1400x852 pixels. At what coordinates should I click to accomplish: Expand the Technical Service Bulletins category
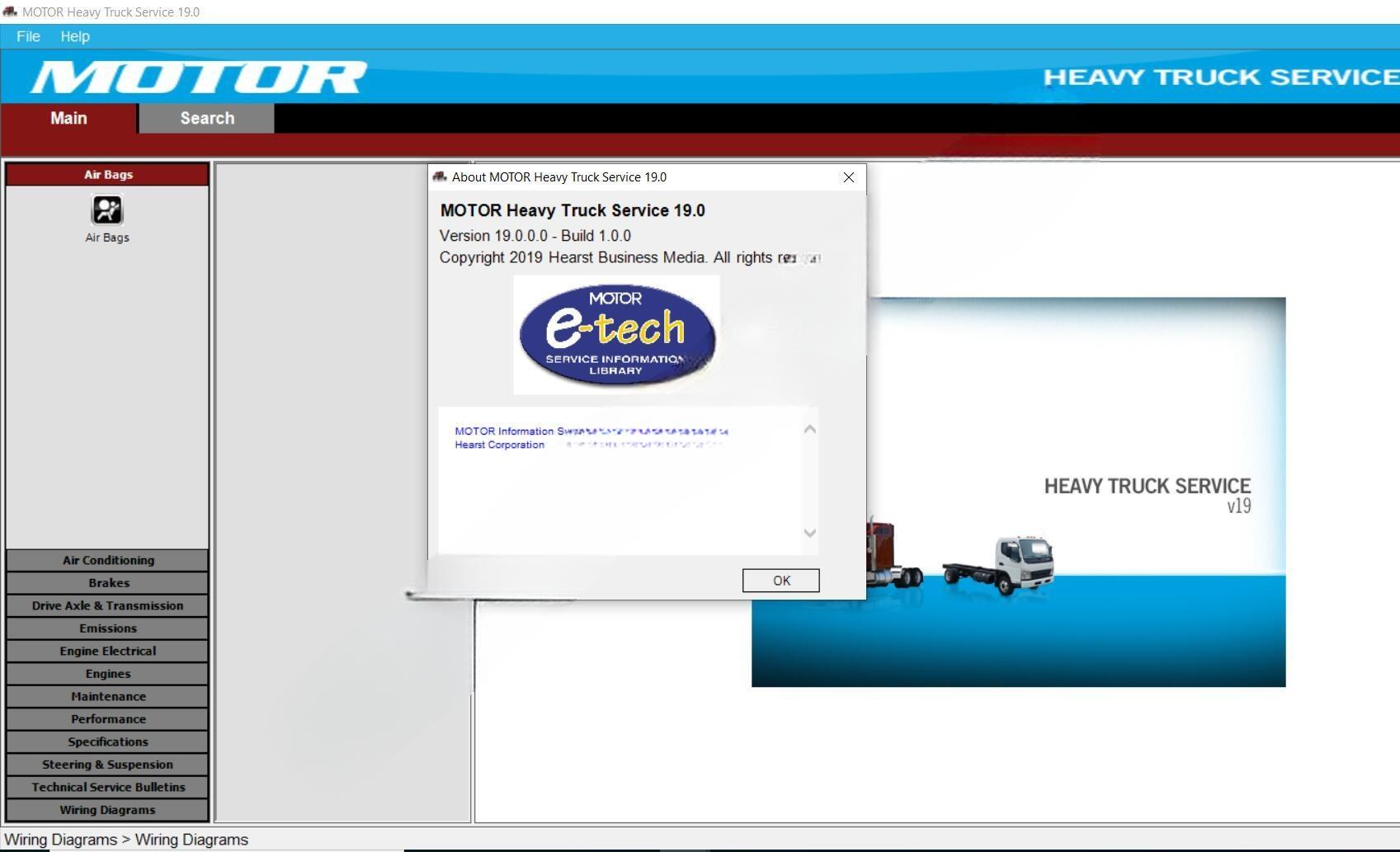[x=107, y=787]
